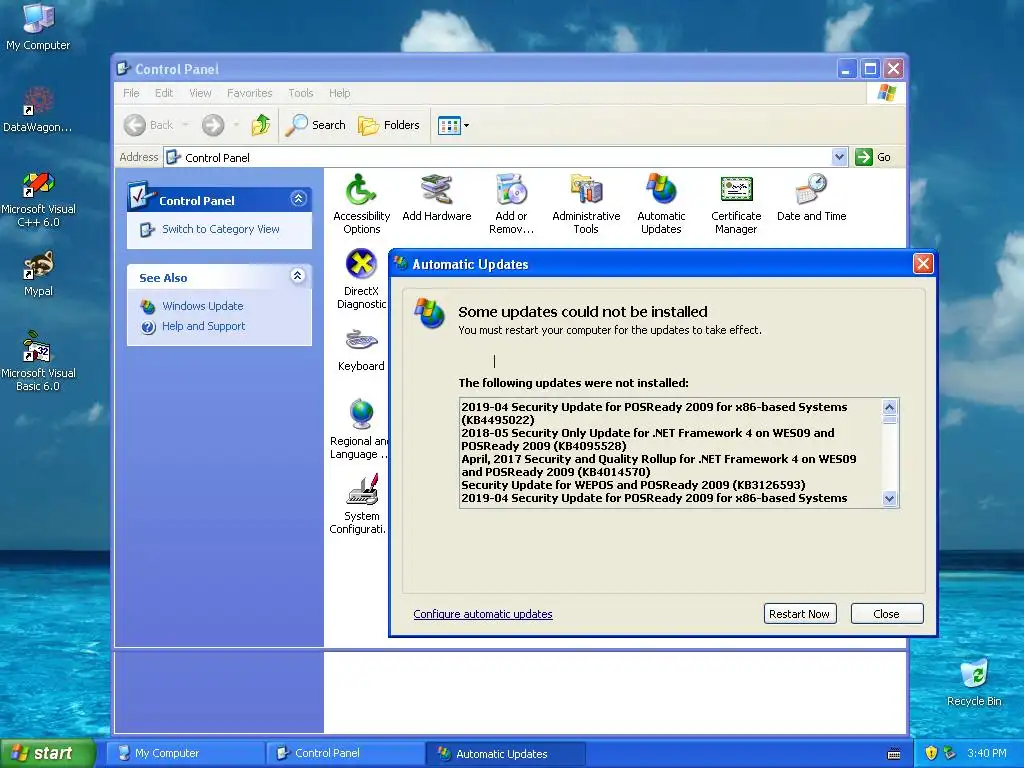Click the Start button

[48, 753]
